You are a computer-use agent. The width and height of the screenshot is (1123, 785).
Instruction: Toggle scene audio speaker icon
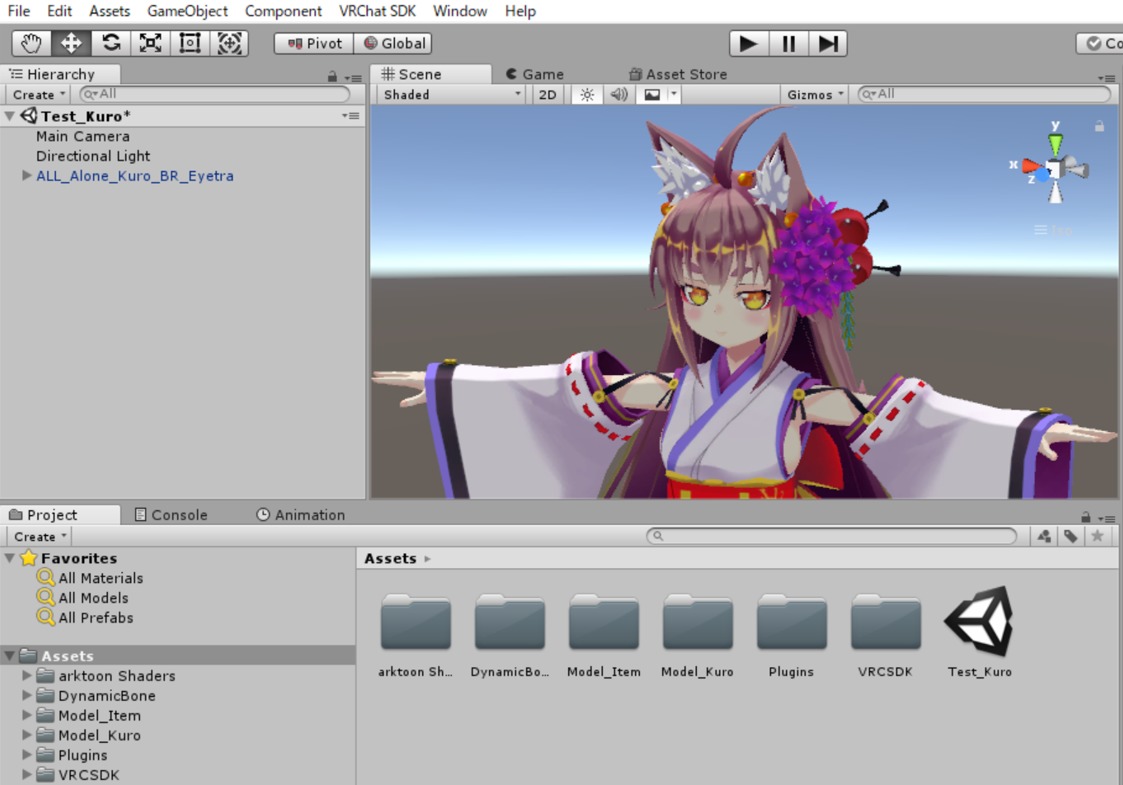[x=619, y=95]
